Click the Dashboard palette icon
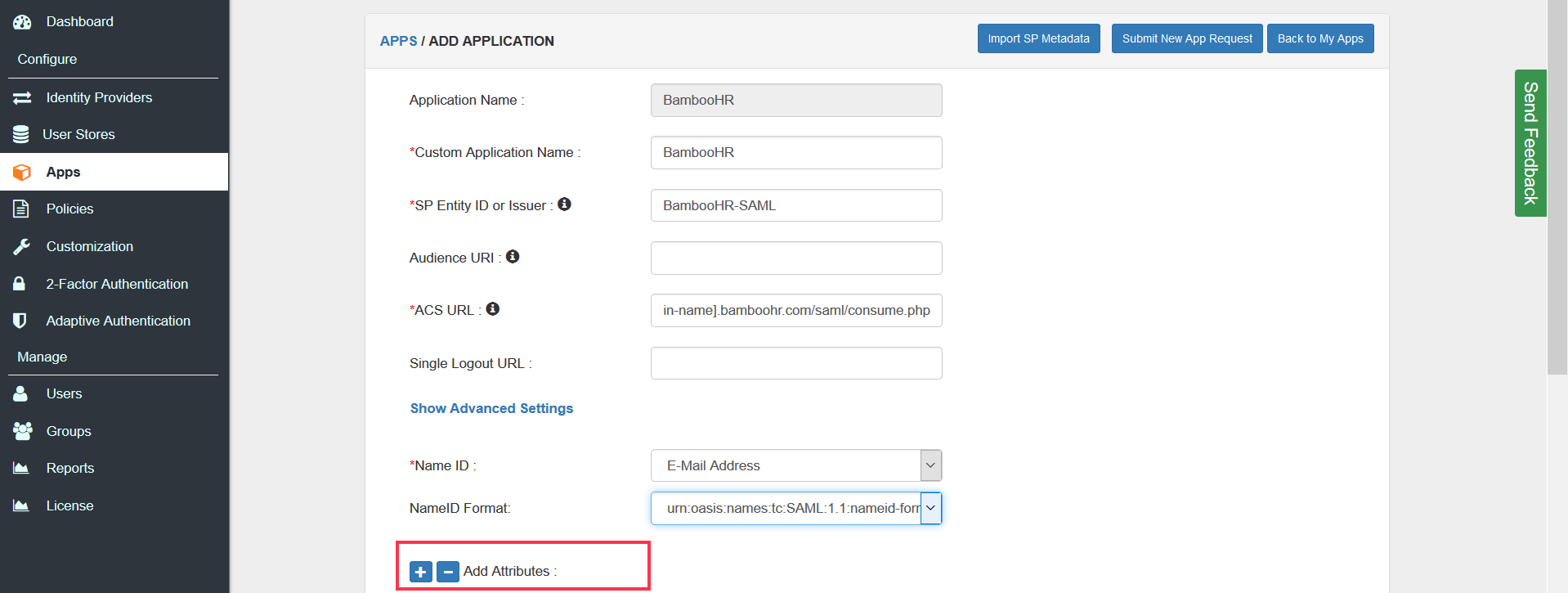This screenshot has height=593, width=1568. [x=22, y=22]
